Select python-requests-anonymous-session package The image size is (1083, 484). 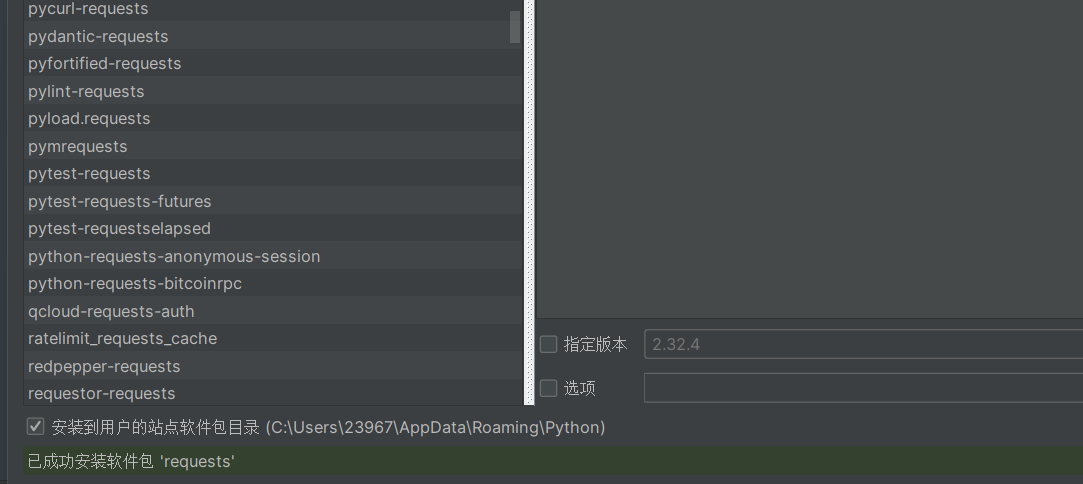coord(273,256)
